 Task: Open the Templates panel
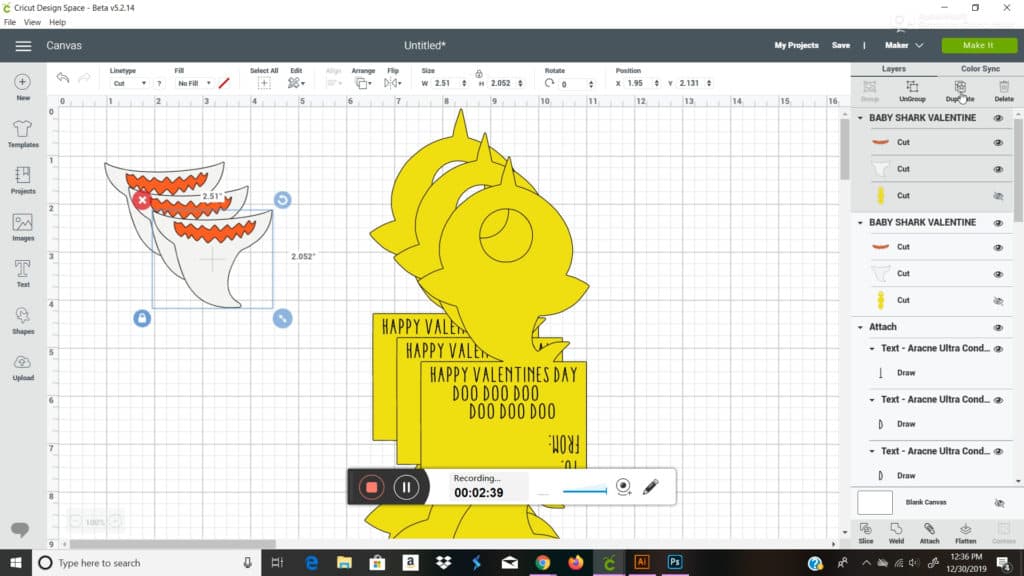pos(23,134)
